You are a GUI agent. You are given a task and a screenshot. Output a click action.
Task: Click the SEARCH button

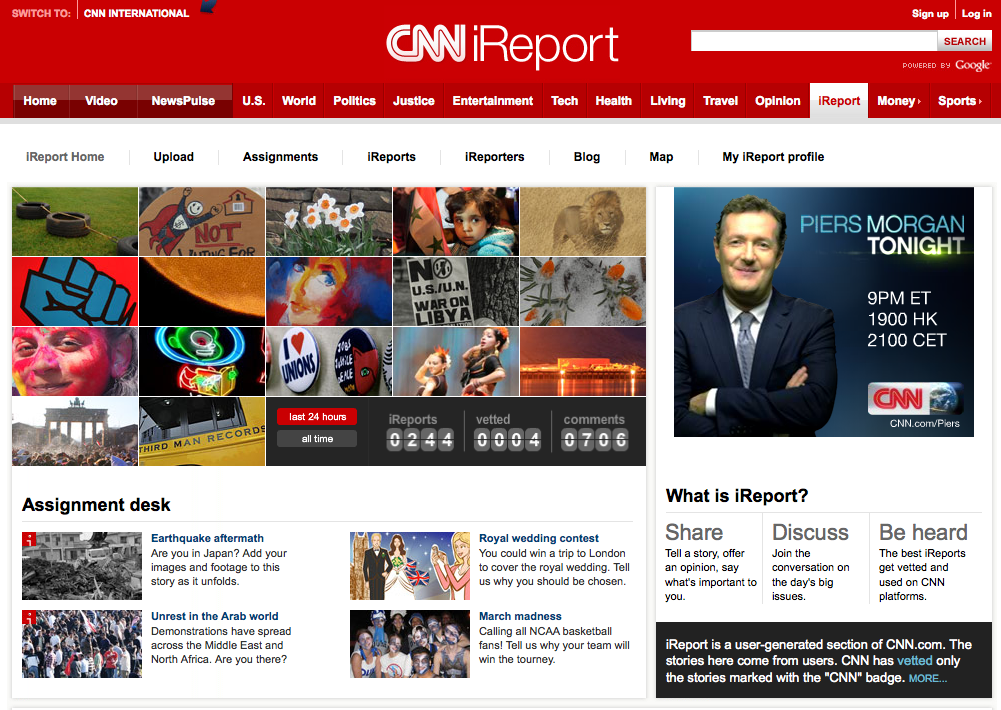pyautogui.click(x=965, y=42)
